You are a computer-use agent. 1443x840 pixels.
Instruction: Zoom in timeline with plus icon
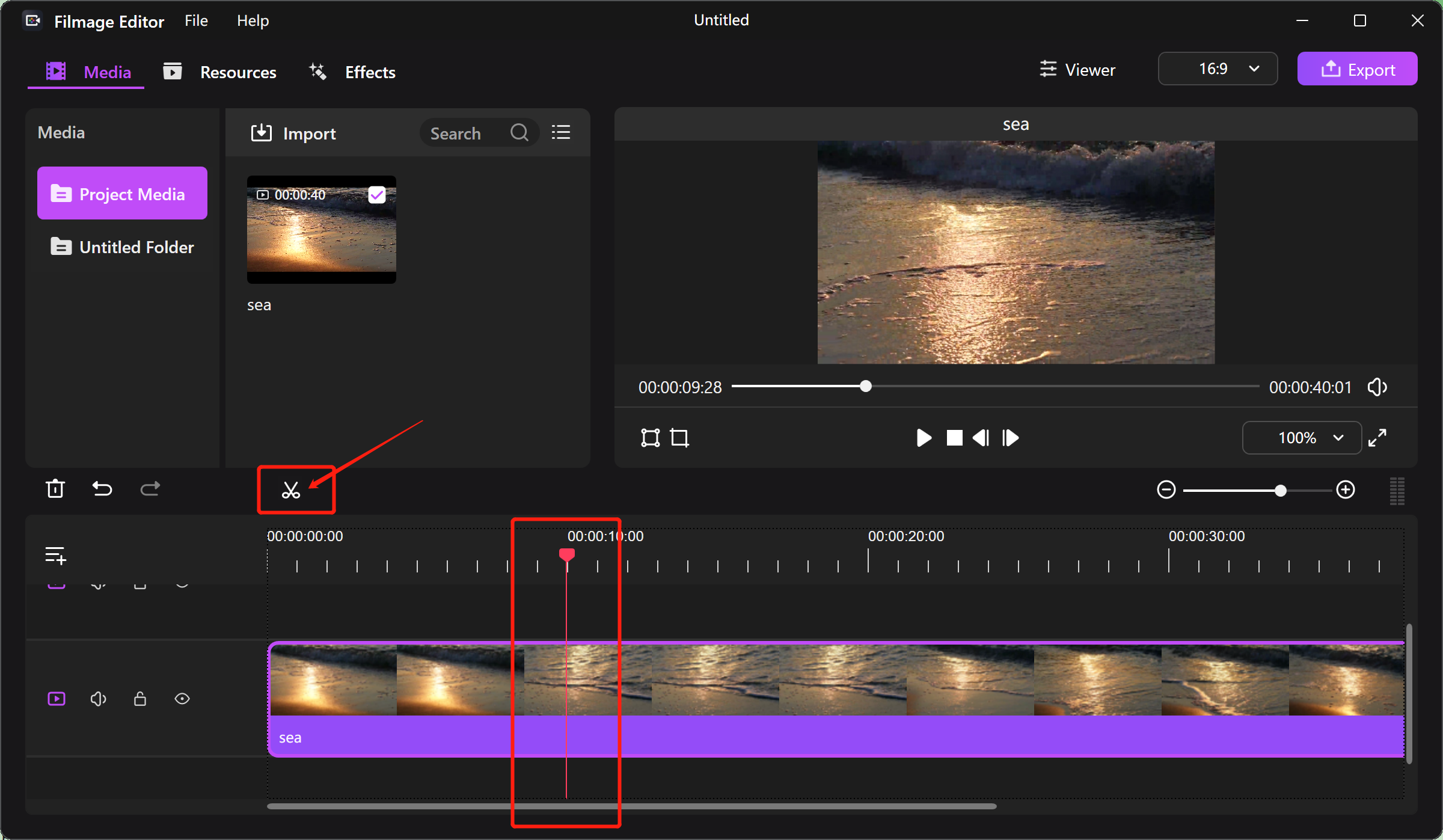point(1346,490)
